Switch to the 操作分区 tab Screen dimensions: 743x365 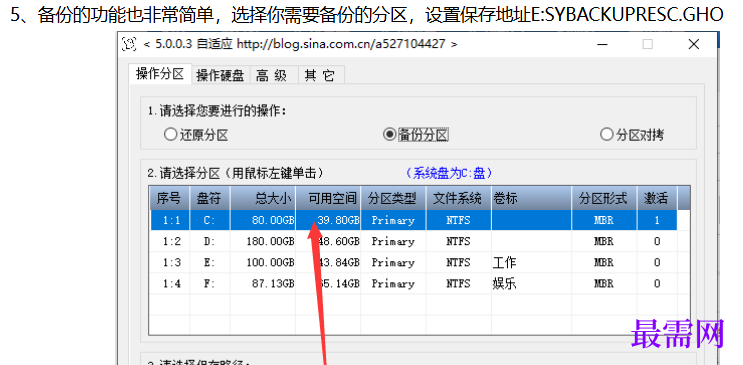point(160,73)
